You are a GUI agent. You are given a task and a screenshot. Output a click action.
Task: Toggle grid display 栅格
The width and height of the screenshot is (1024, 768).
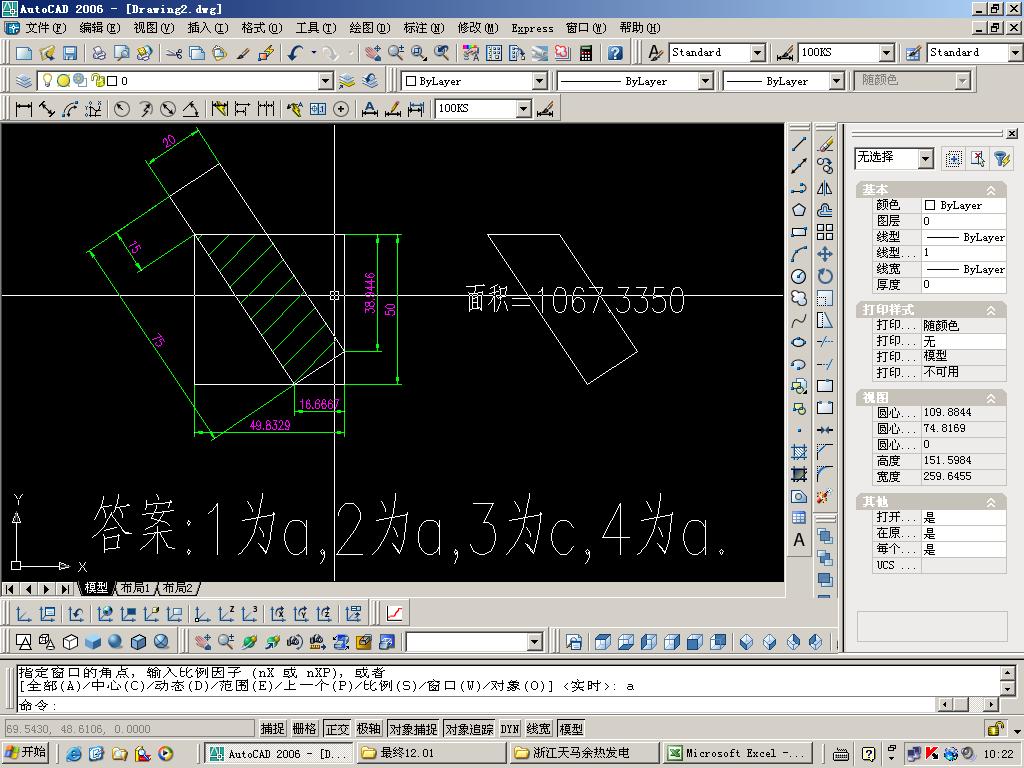(304, 729)
